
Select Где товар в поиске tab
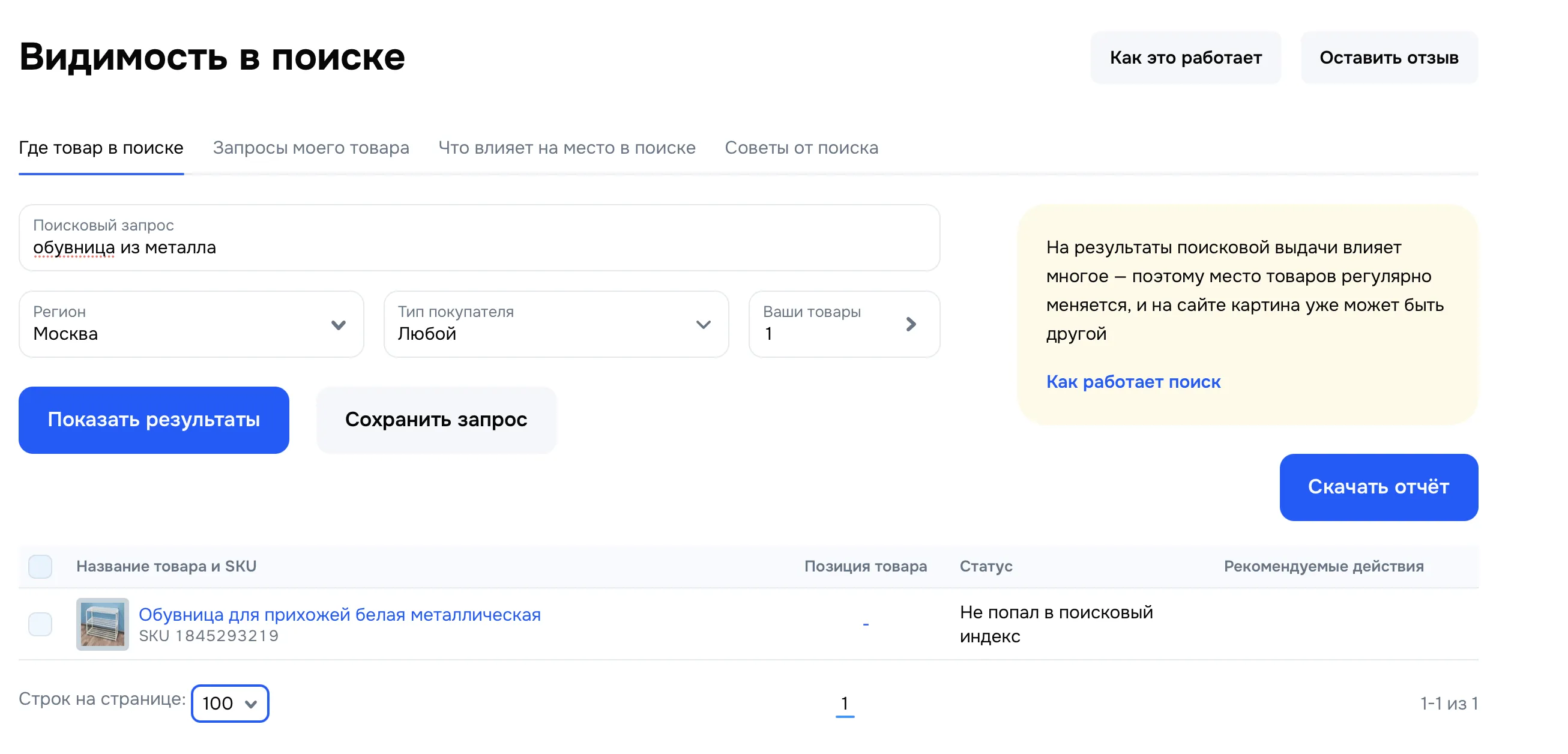[x=101, y=148]
